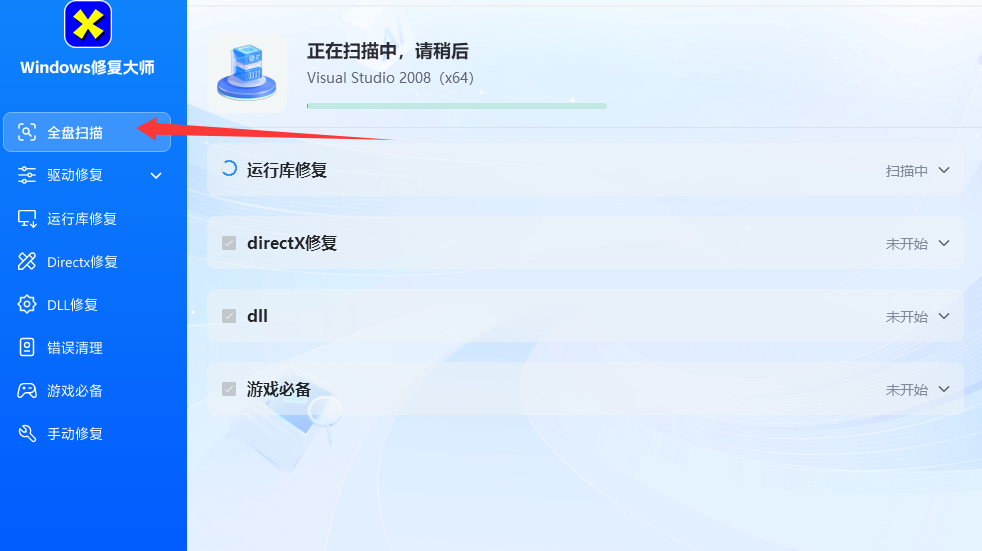Expand the 驱动修复 submenu chevron
This screenshot has width=982, height=551.
click(x=156, y=176)
